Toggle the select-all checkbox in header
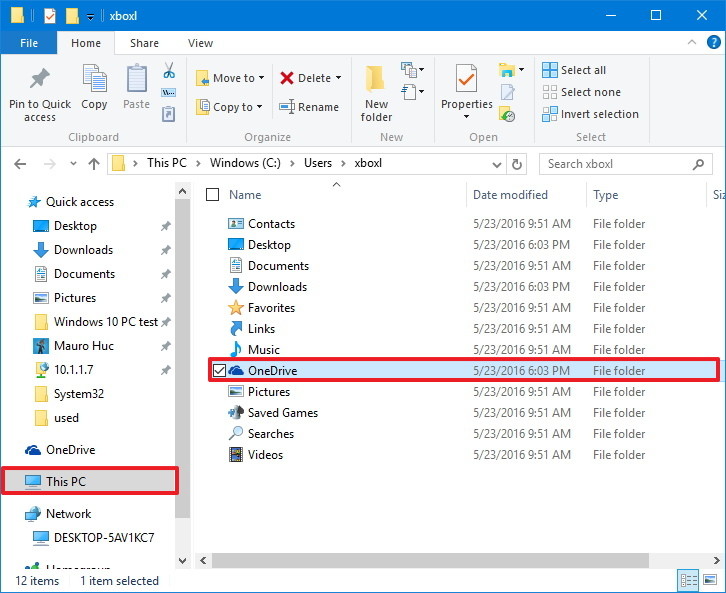Viewport: 726px width, 593px height. click(x=212, y=195)
